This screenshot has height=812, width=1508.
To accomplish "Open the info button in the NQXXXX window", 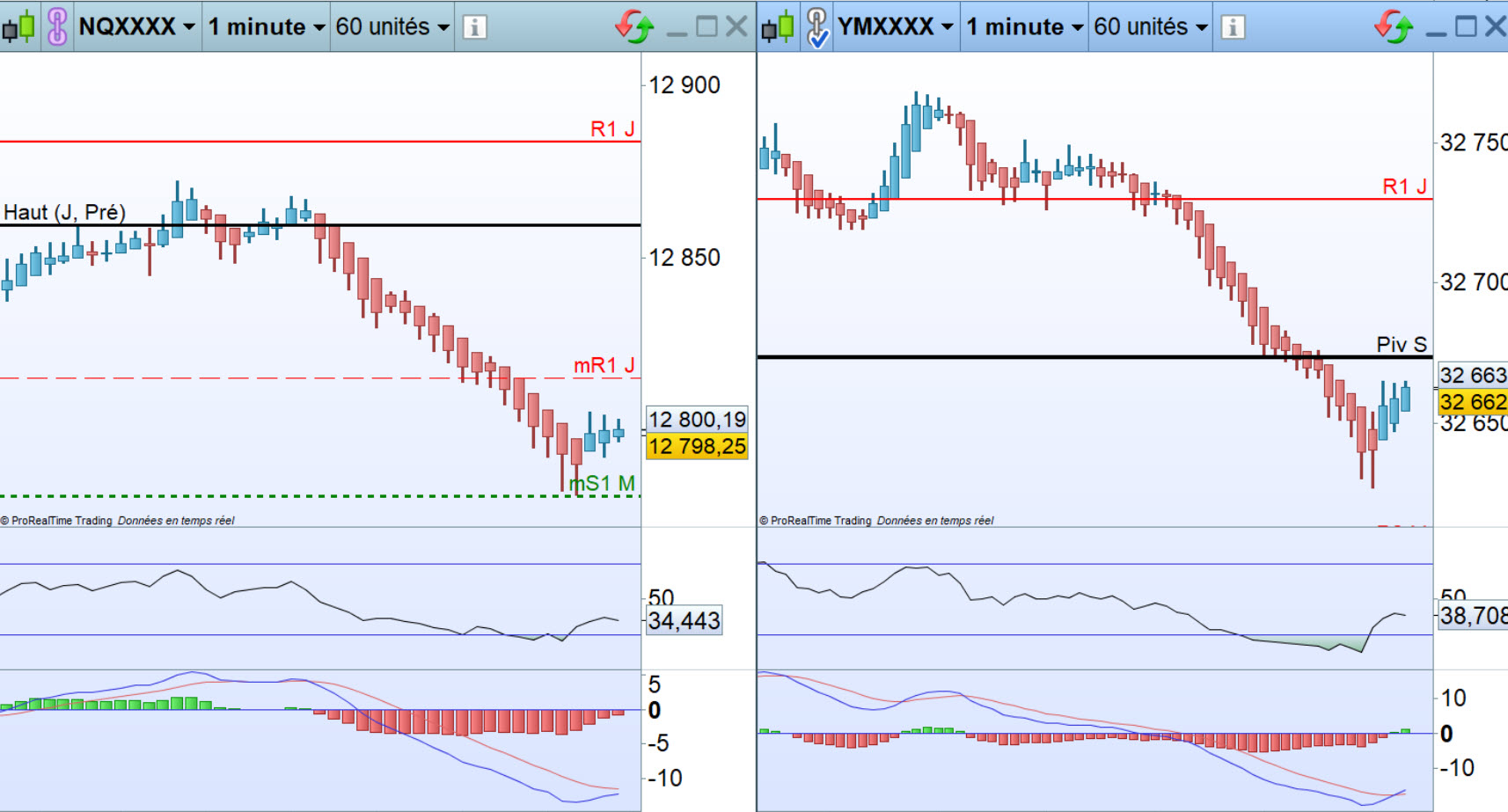I will 475,27.
